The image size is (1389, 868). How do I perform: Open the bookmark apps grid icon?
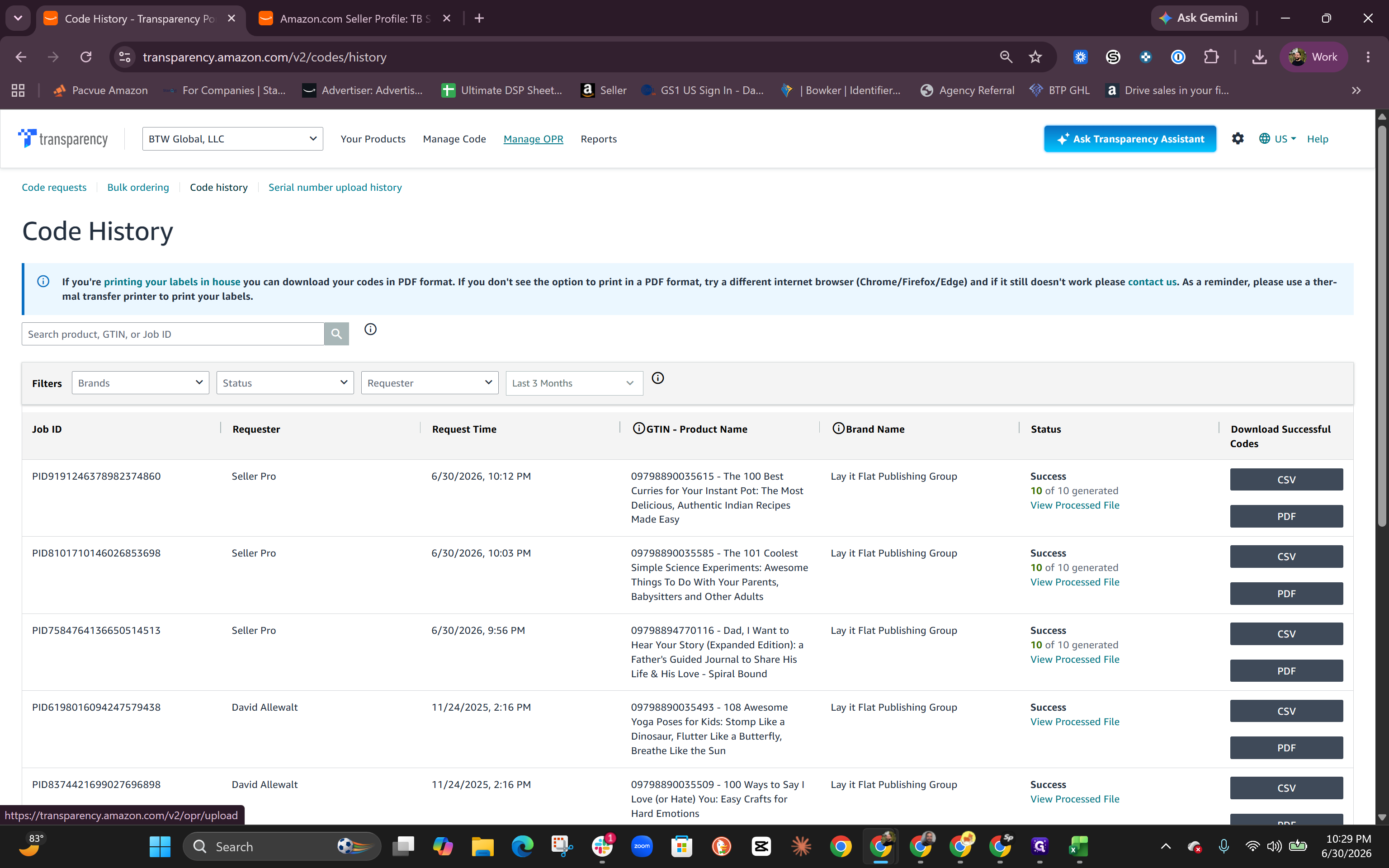(x=18, y=90)
